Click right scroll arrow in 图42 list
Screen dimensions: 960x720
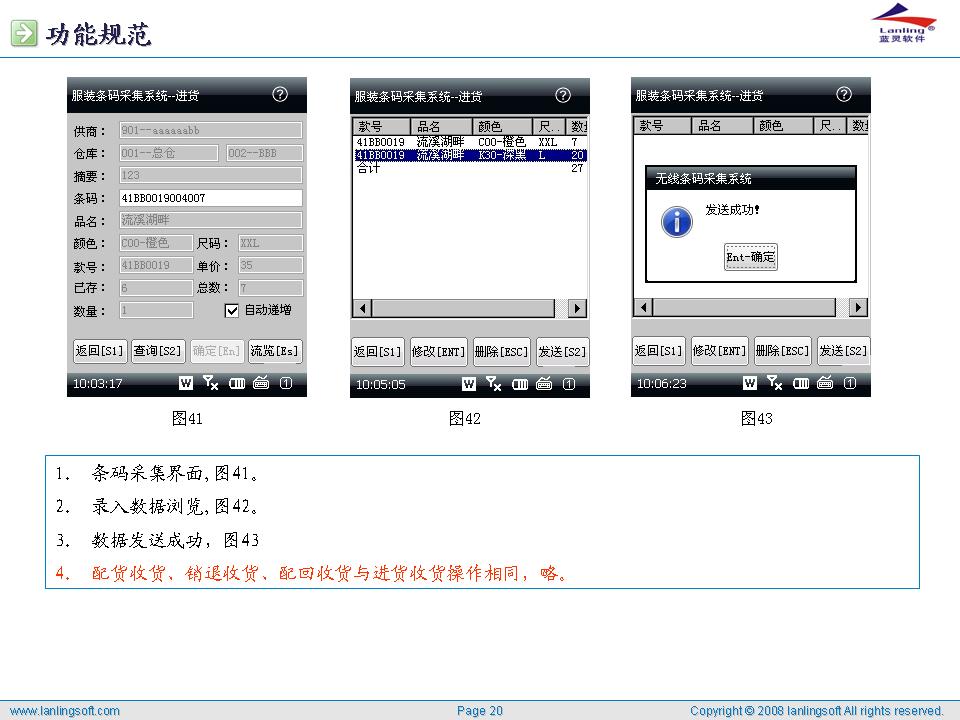pyautogui.click(x=577, y=309)
